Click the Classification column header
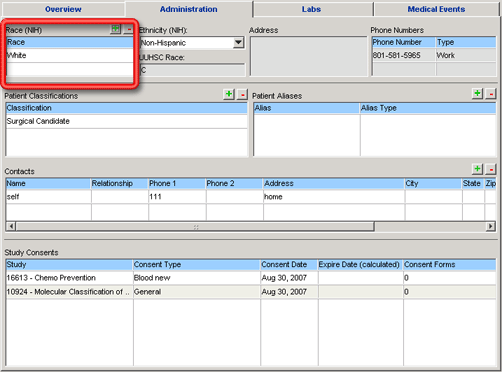 point(127,108)
